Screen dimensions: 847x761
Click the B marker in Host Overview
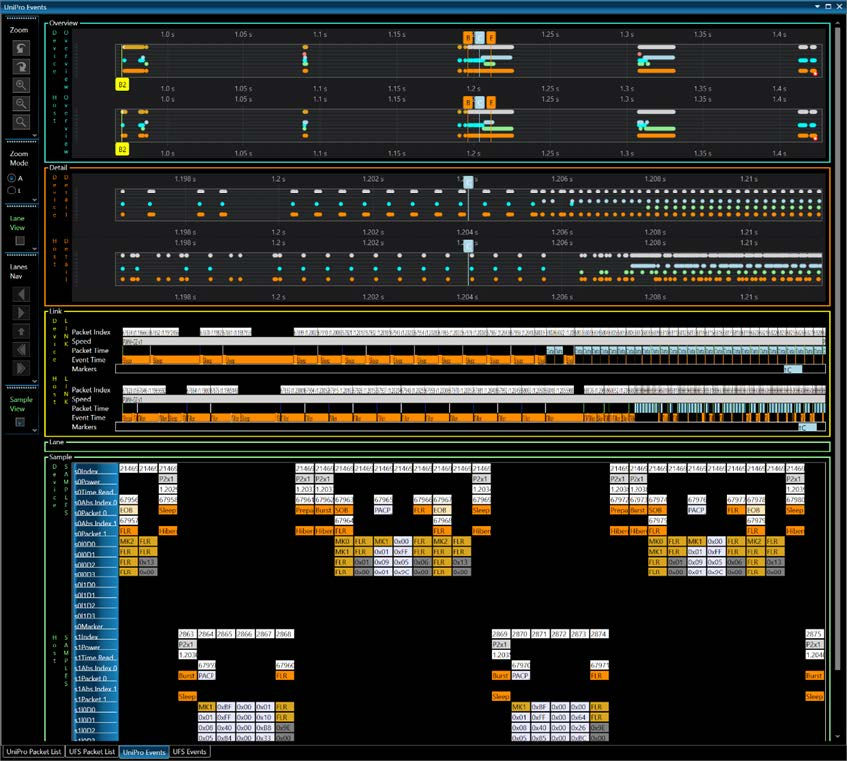tap(468, 103)
